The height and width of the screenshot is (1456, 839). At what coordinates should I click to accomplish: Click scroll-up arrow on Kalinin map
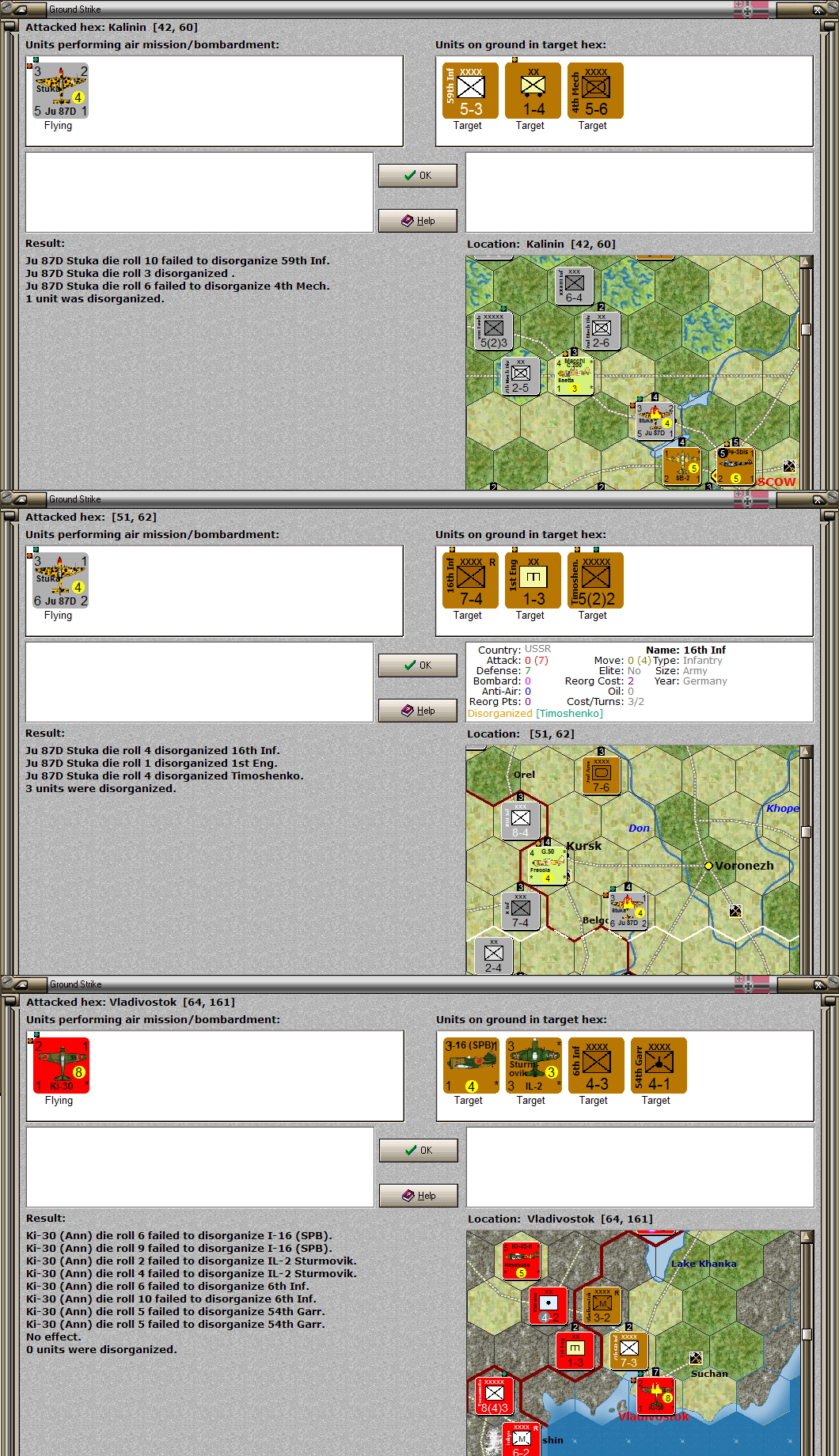807,261
